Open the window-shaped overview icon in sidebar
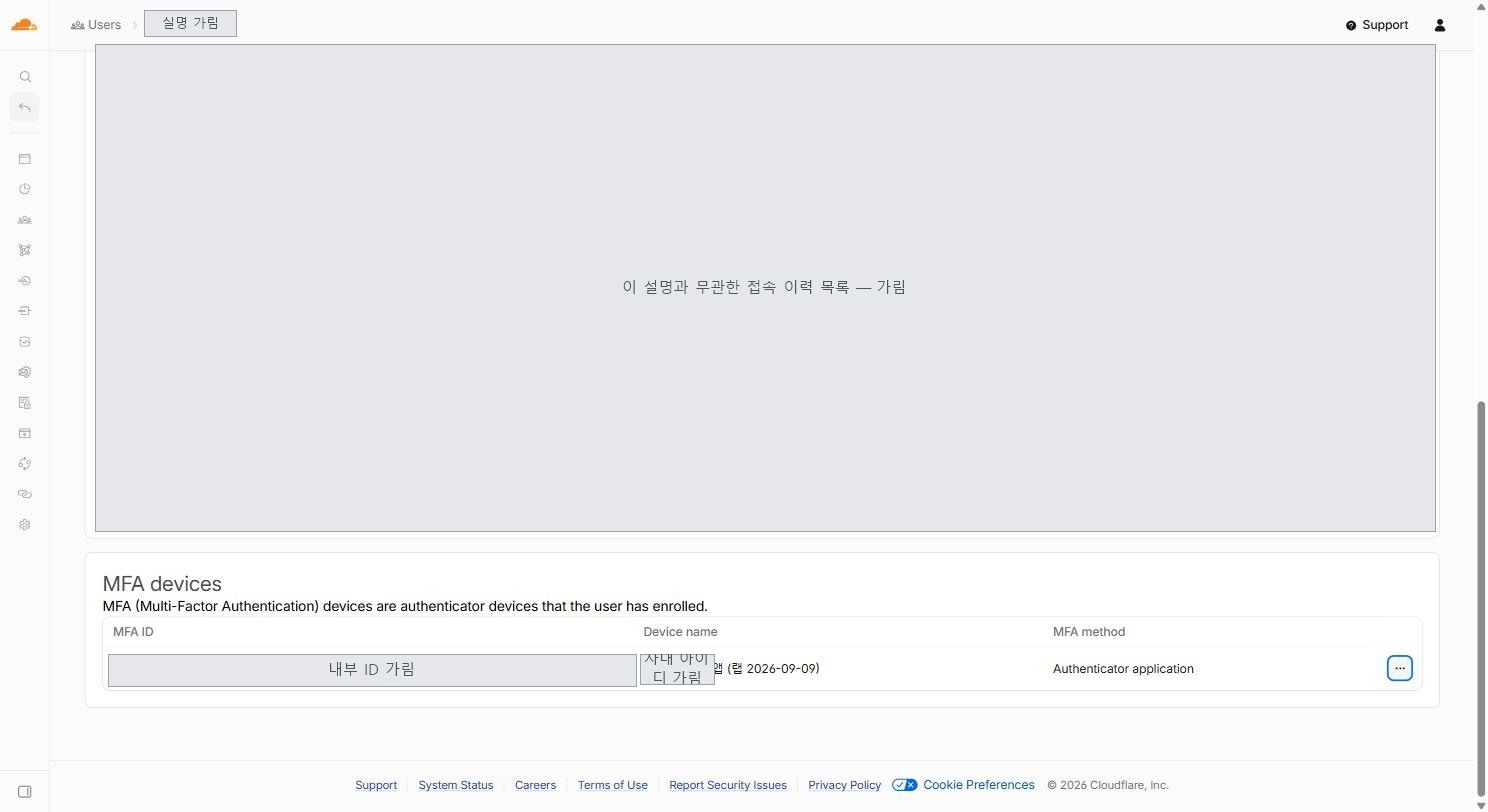 (25, 159)
